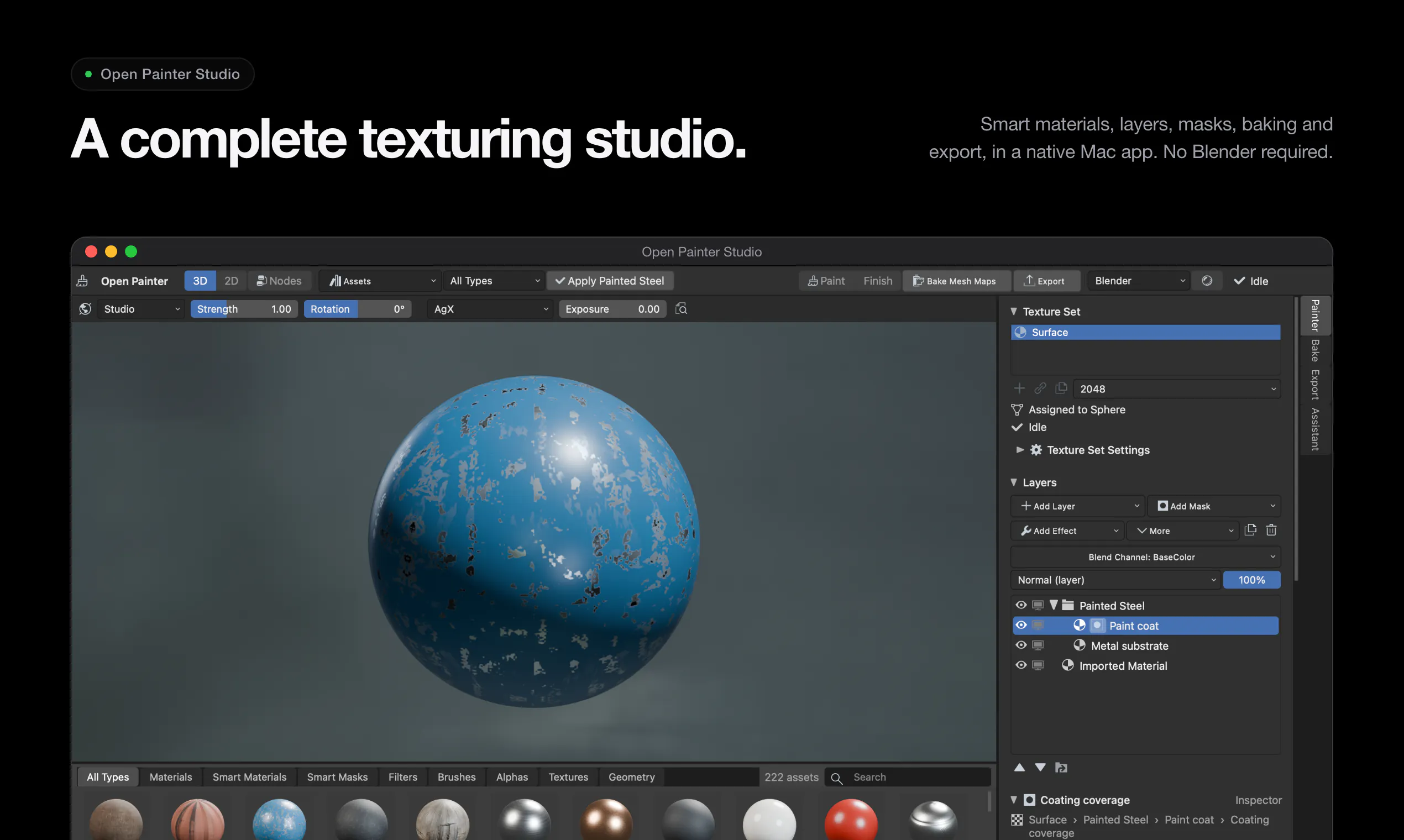Toggle Metal substrate layer eye icon
1404x840 pixels.
coord(1021,645)
